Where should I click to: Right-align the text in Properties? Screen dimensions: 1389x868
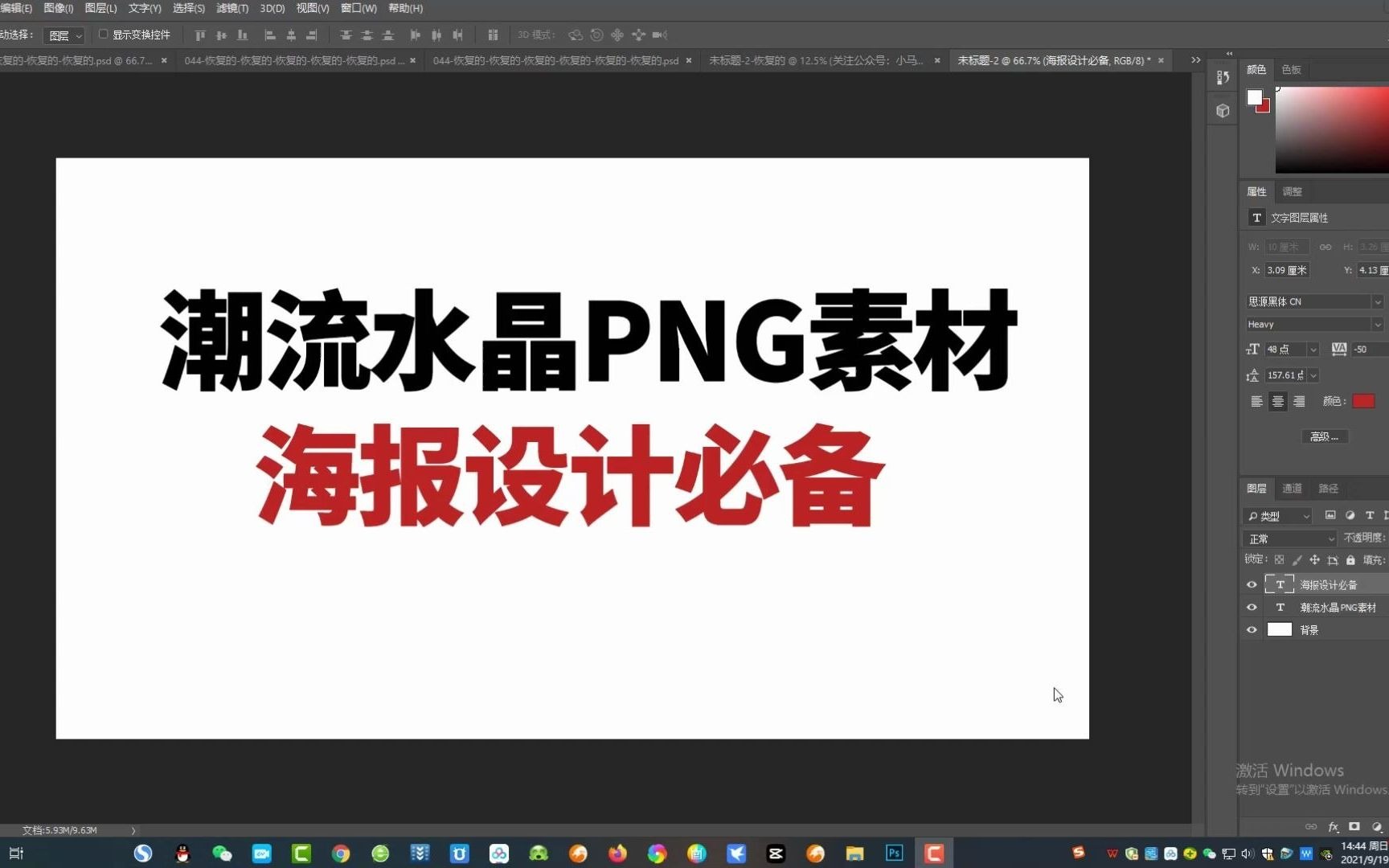point(1298,402)
